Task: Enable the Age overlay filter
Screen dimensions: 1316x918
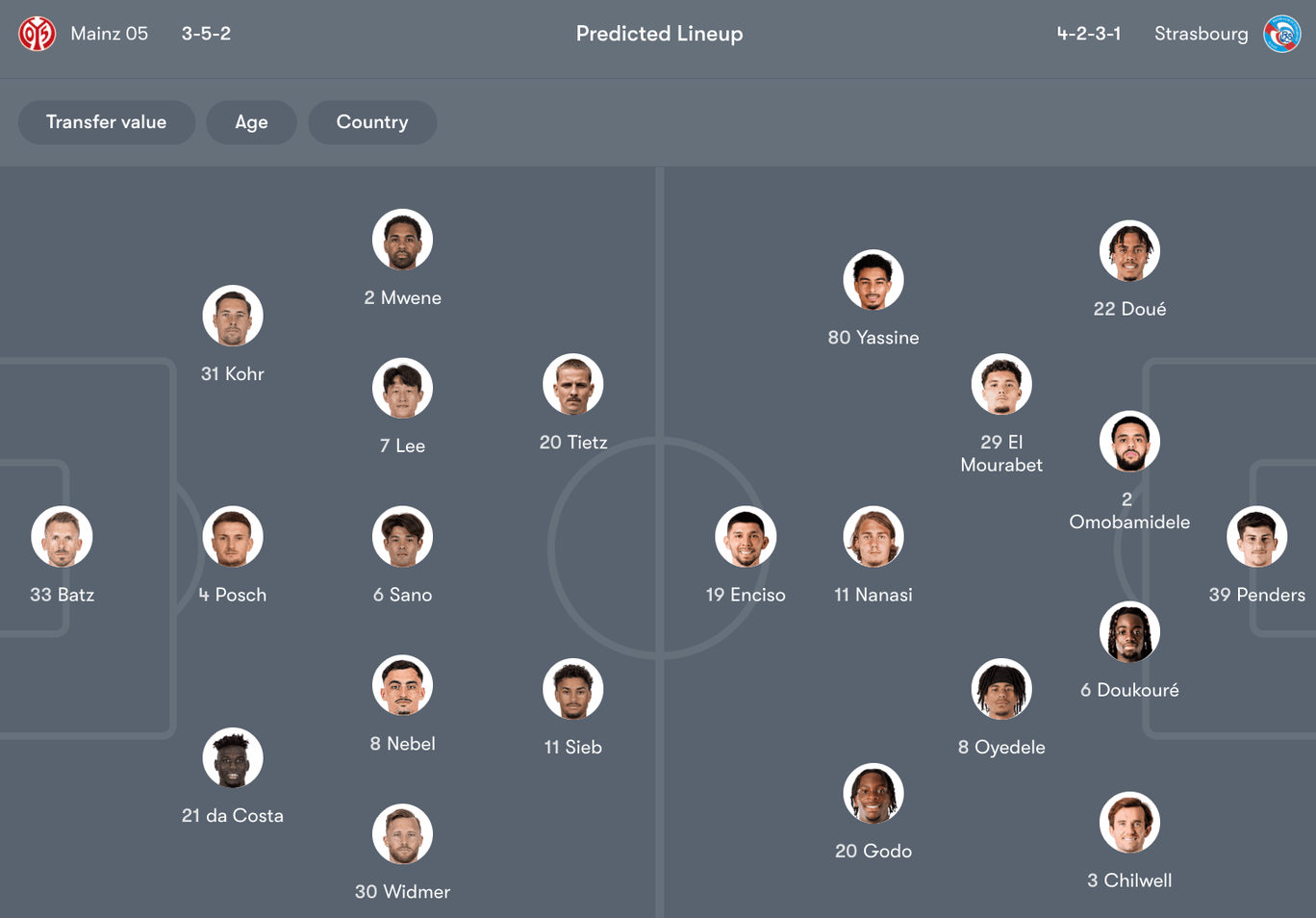Action: click(x=251, y=122)
